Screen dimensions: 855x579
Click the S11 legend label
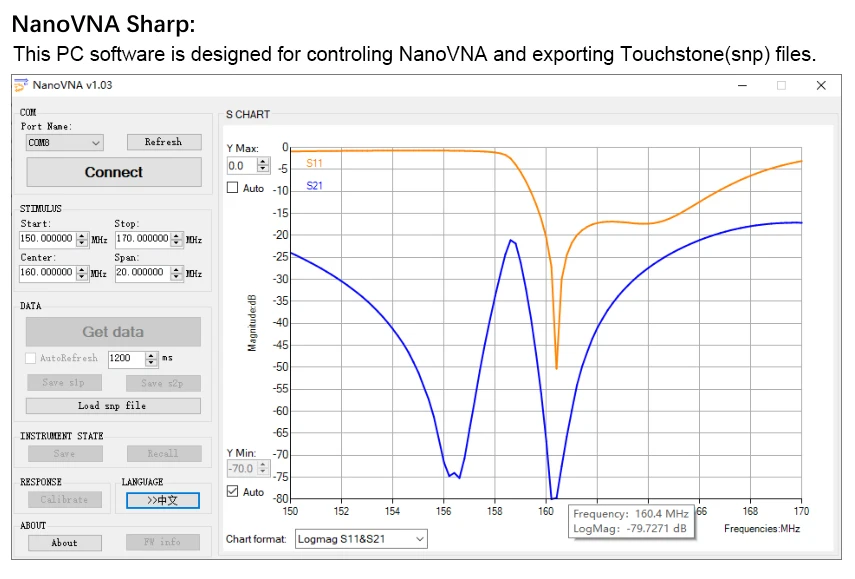coord(314,163)
